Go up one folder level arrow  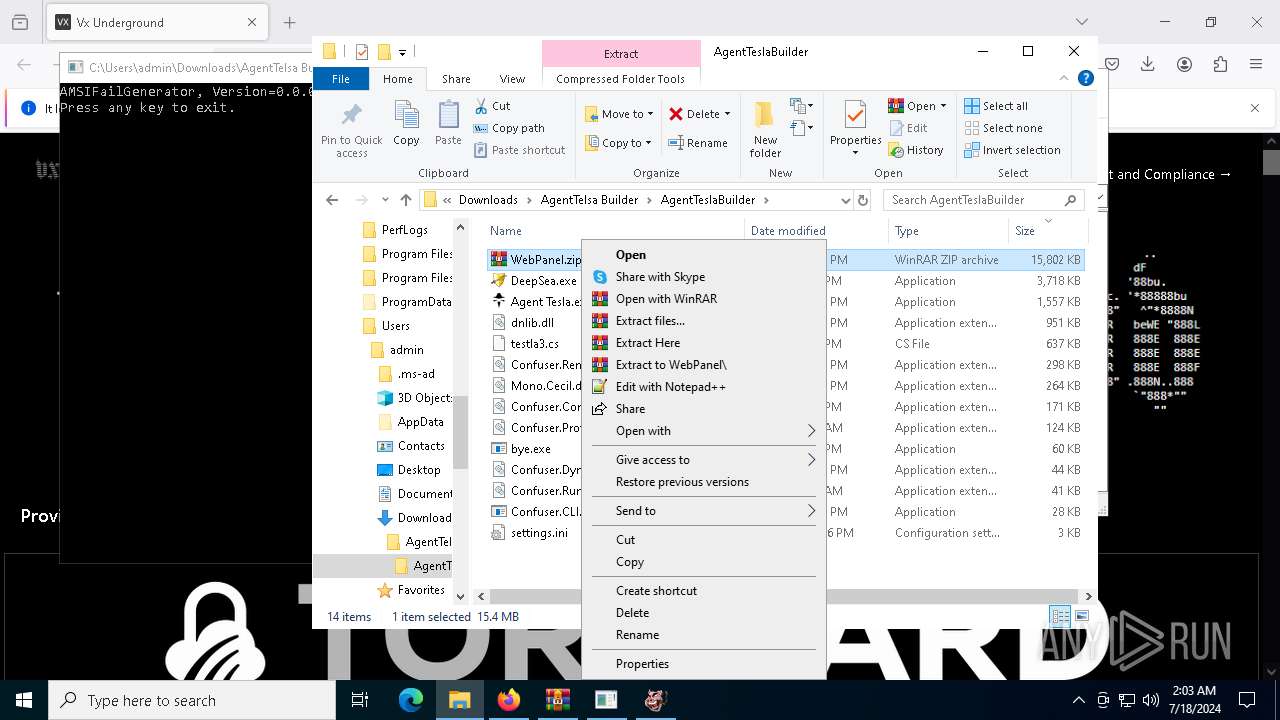click(405, 200)
